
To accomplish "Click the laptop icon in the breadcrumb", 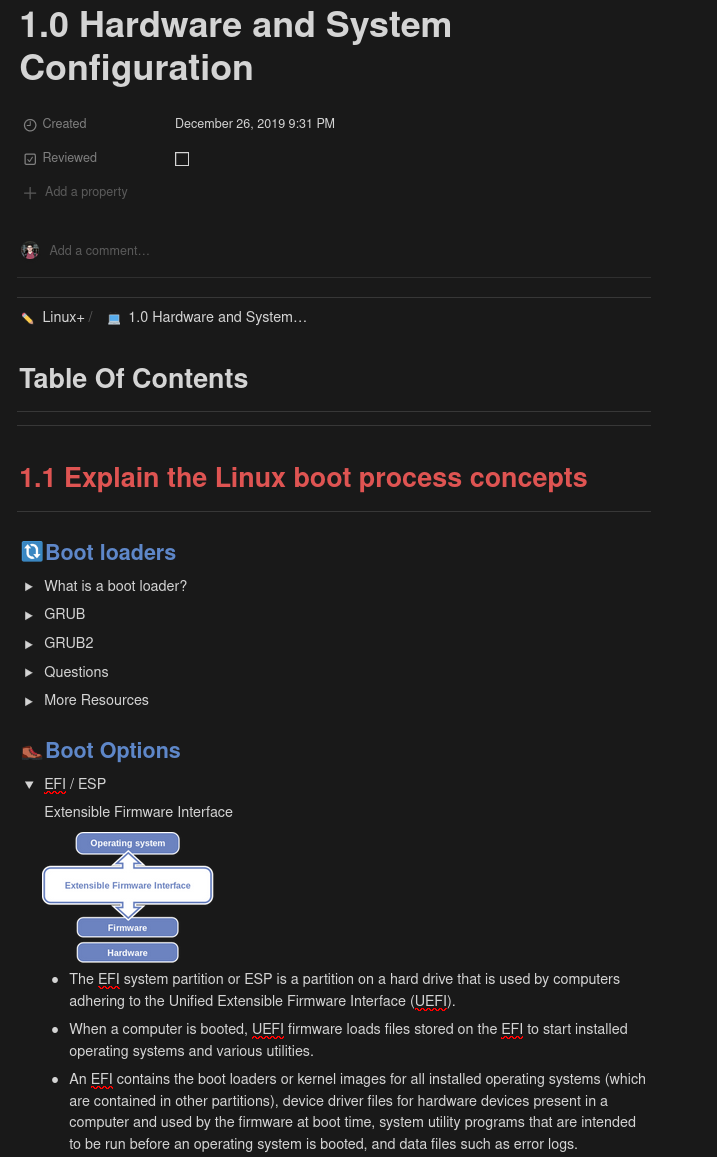I will point(114,318).
